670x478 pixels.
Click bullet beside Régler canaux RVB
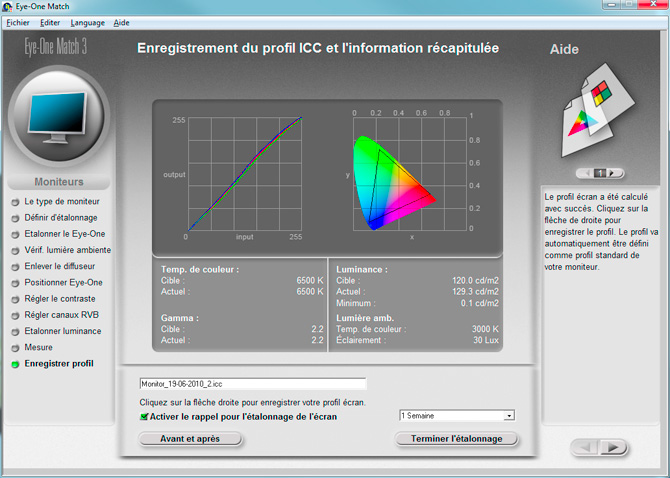tap(15, 316)
